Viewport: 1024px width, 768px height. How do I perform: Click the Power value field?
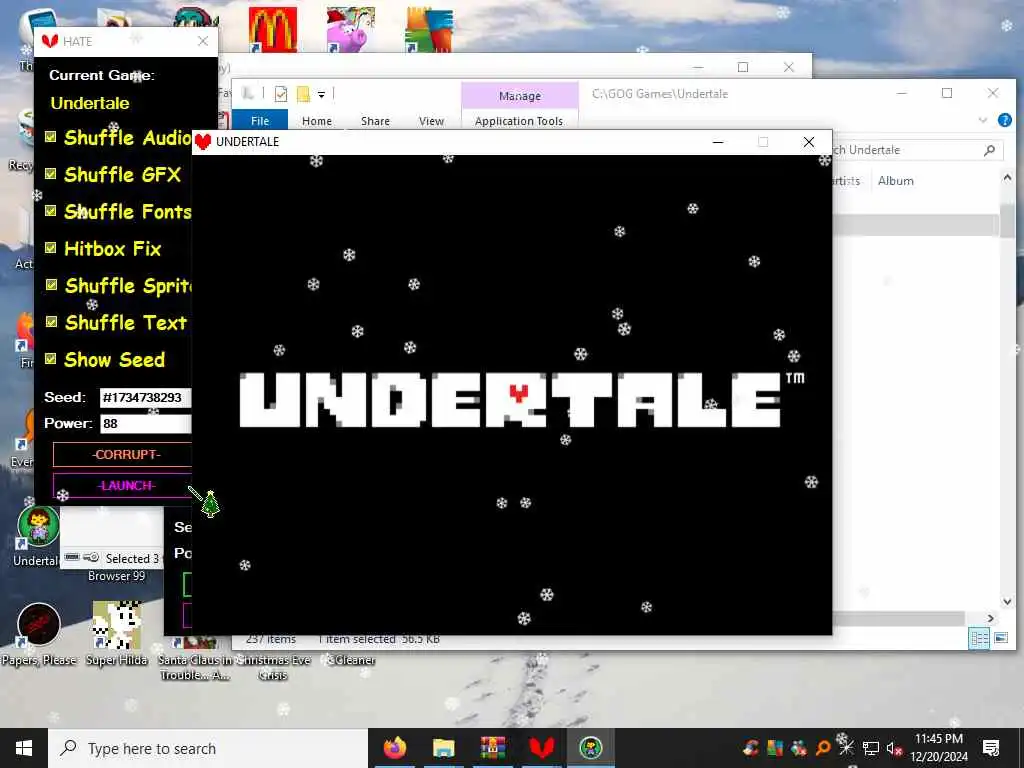[x=146, y=424]
